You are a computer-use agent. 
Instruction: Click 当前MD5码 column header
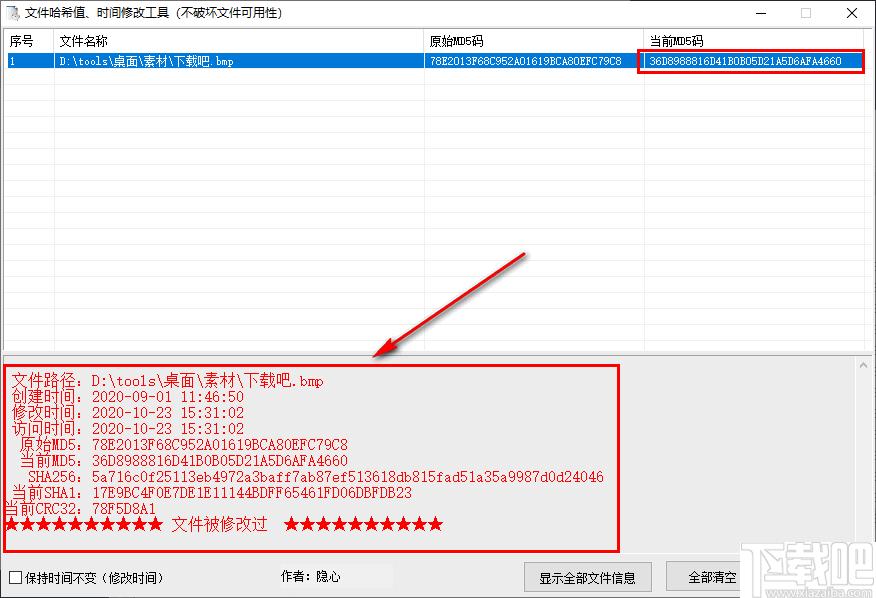[754, 41]
